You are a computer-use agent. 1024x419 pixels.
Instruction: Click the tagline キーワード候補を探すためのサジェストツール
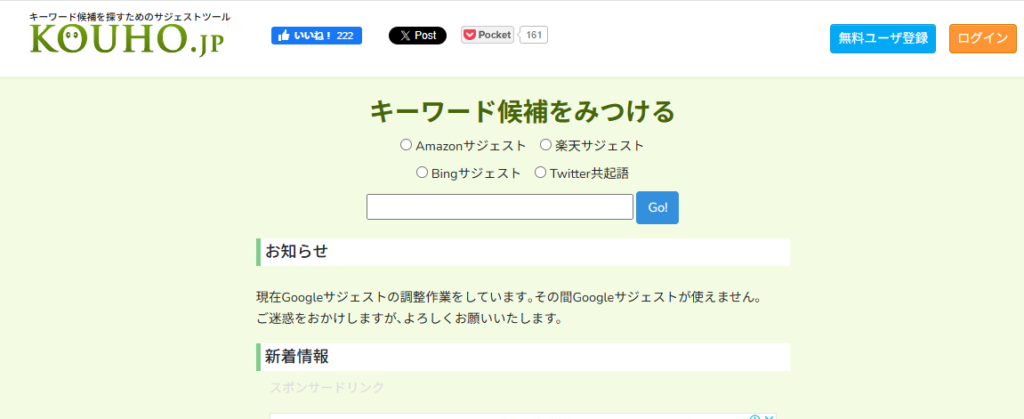click(x=130, y=17)
